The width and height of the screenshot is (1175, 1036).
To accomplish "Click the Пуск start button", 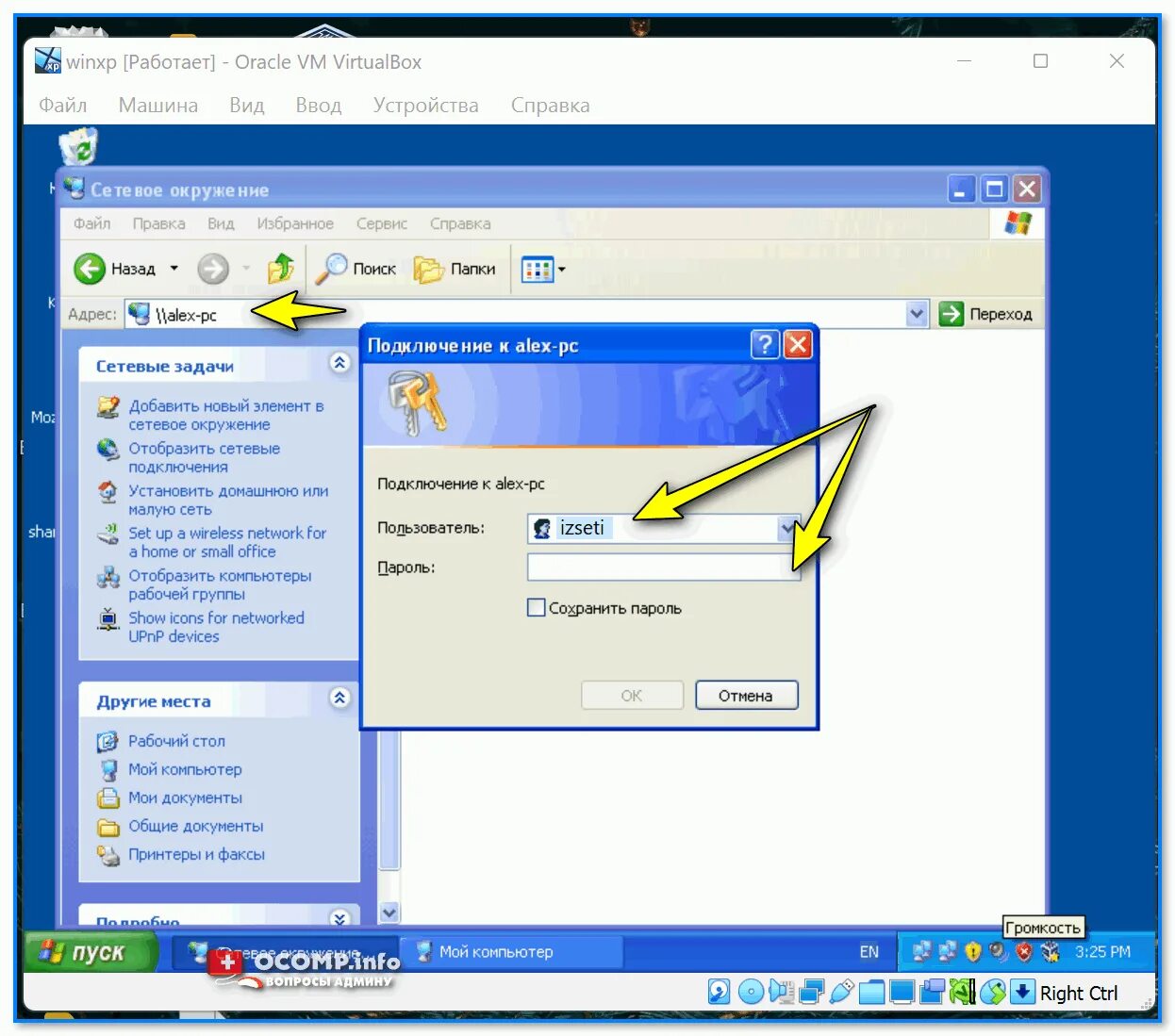I will (x=90, y=952).
